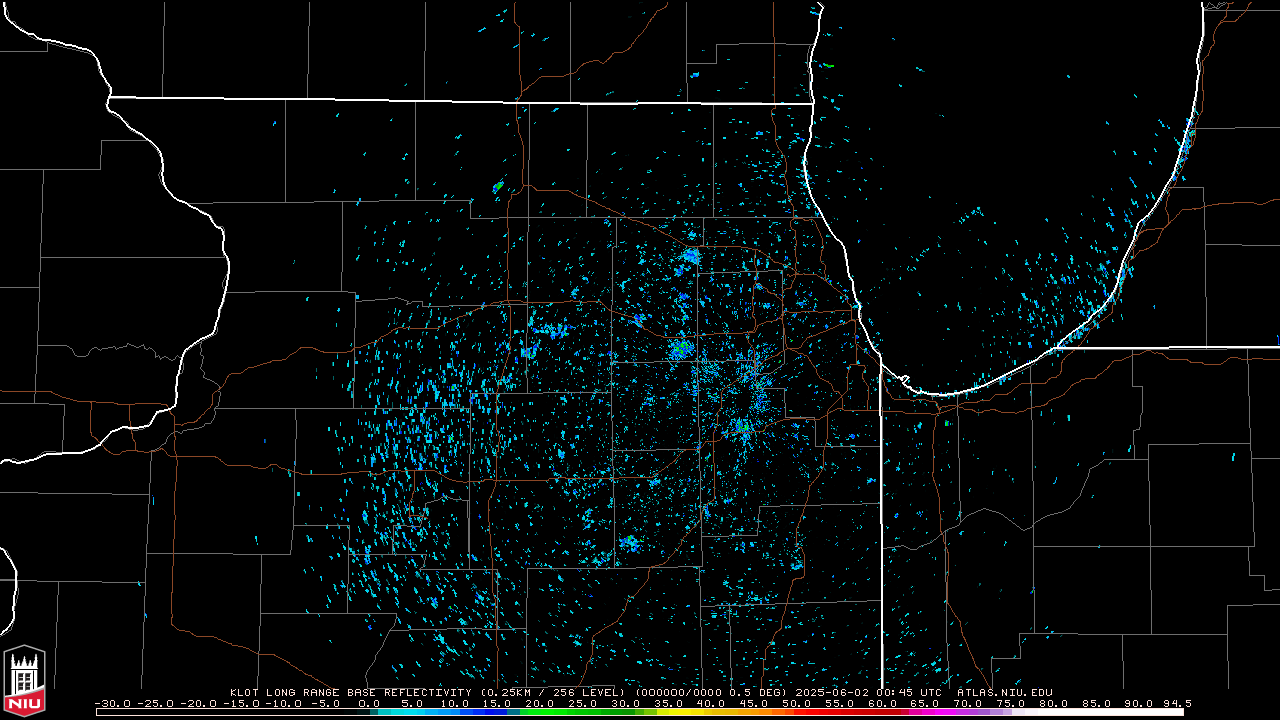Click the '5.0' scale label
Screen dimensions: 1280x720
tap(412, 703)
